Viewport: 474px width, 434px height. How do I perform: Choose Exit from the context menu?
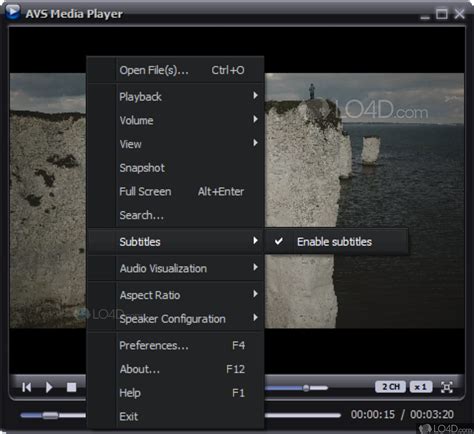(176, 416)
